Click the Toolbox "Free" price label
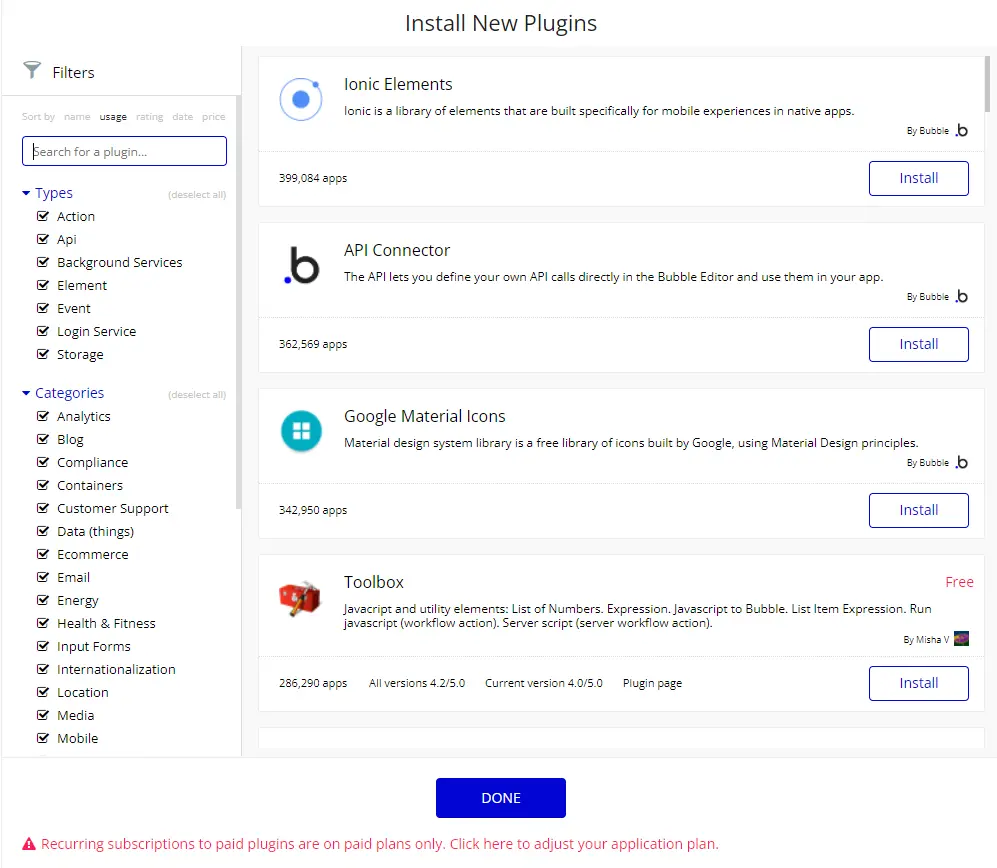 coord(959,582)
